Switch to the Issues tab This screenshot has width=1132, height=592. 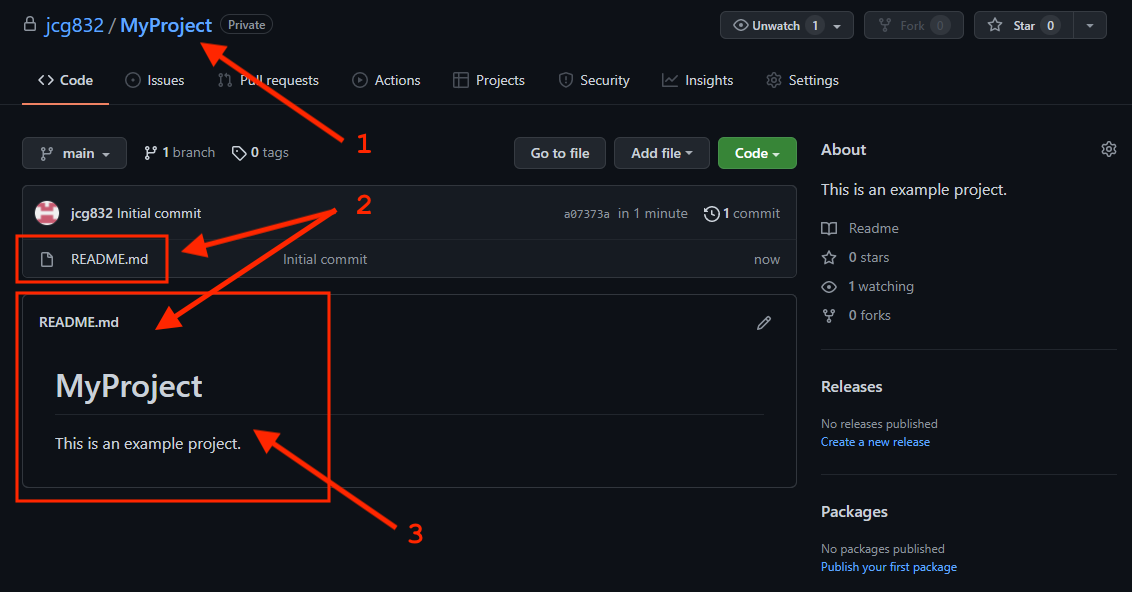click(x=155, y=80)
